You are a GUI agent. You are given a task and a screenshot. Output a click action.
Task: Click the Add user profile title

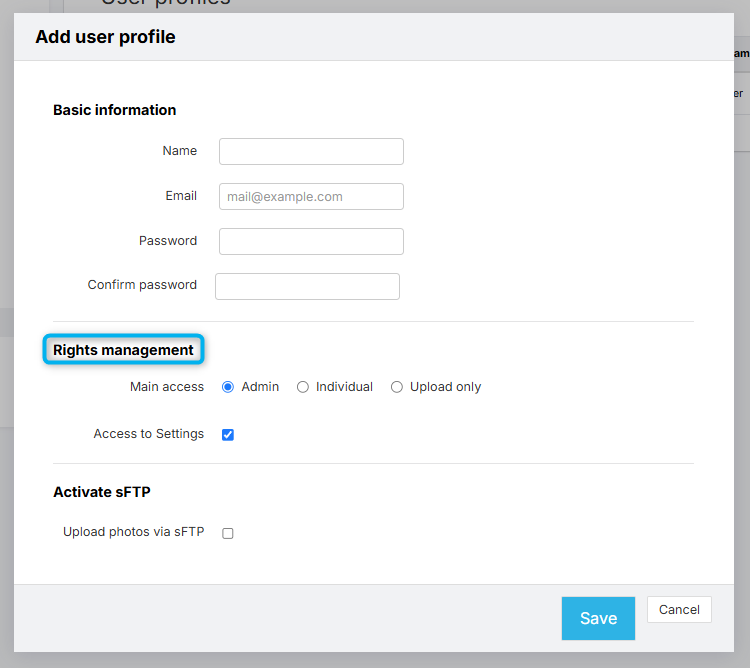tap(105, 37)
